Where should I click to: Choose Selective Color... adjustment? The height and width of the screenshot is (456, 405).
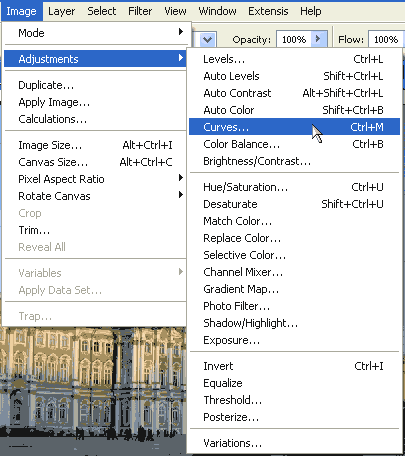coord(294,255)
